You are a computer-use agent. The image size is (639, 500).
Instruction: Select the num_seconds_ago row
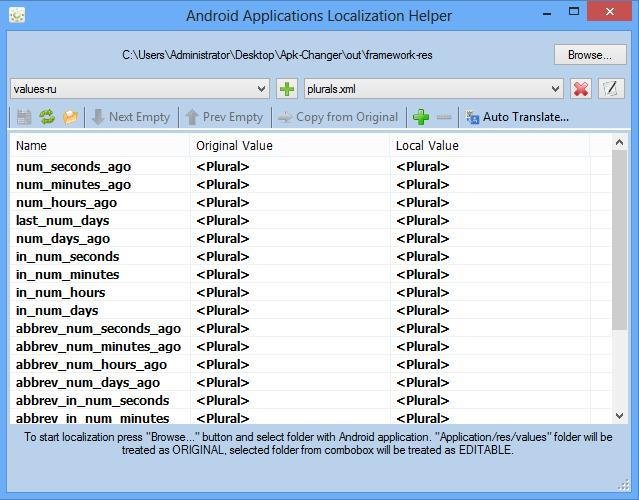coord(311,166)
